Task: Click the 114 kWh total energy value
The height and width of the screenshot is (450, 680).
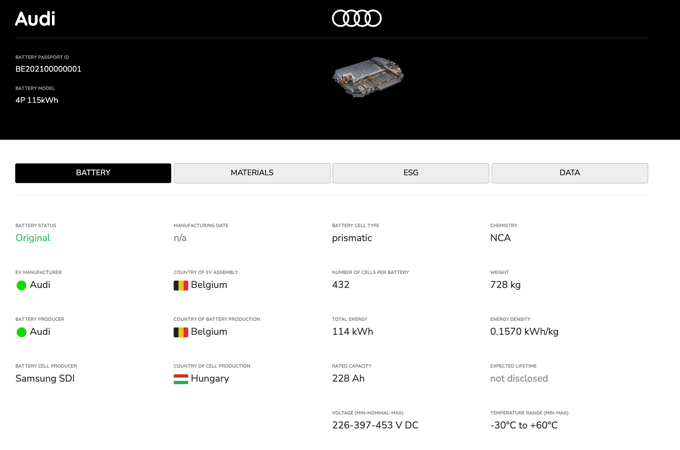Action: pyautogui.click(x=353, y=332)
